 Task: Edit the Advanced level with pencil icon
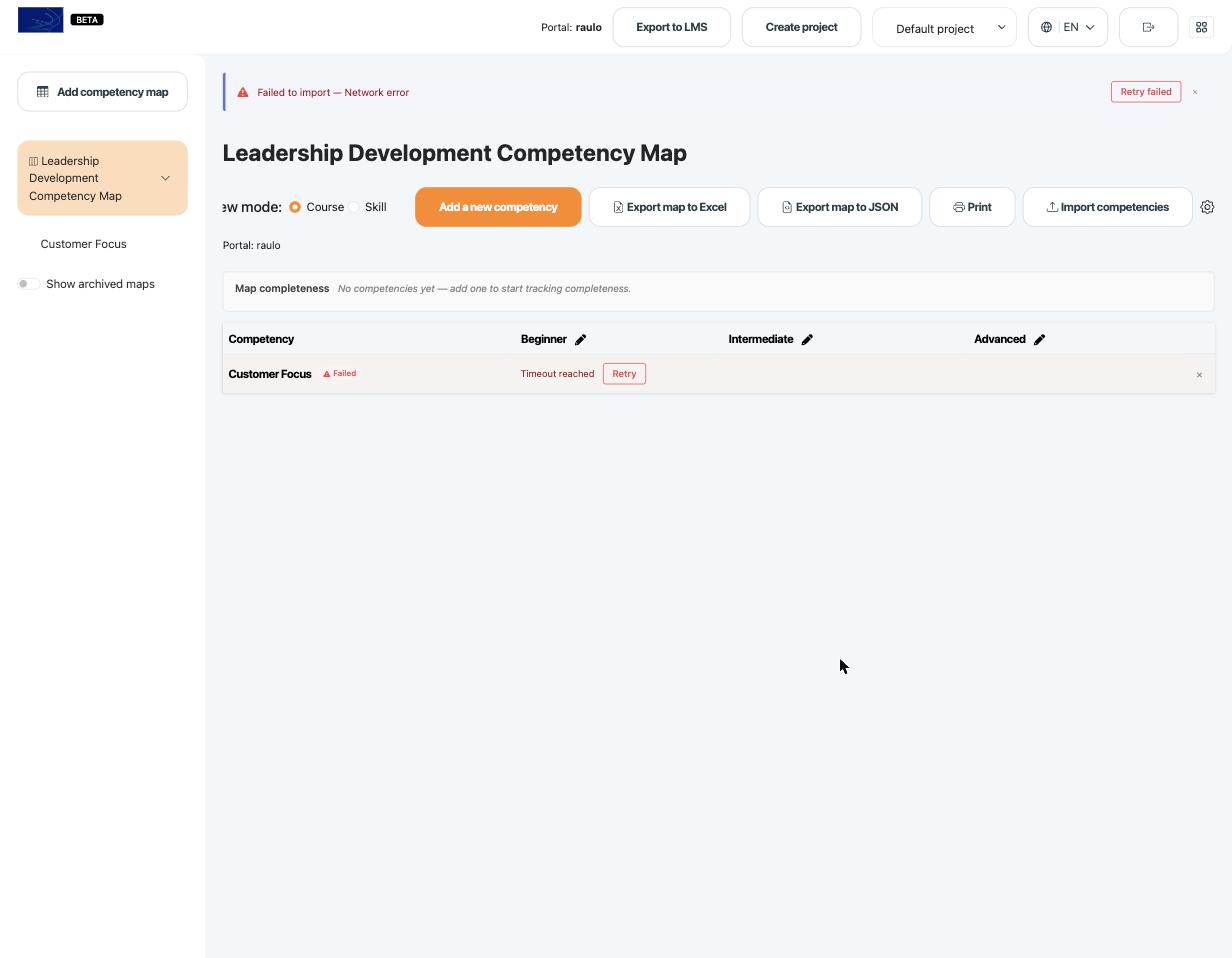(1039, 339)
